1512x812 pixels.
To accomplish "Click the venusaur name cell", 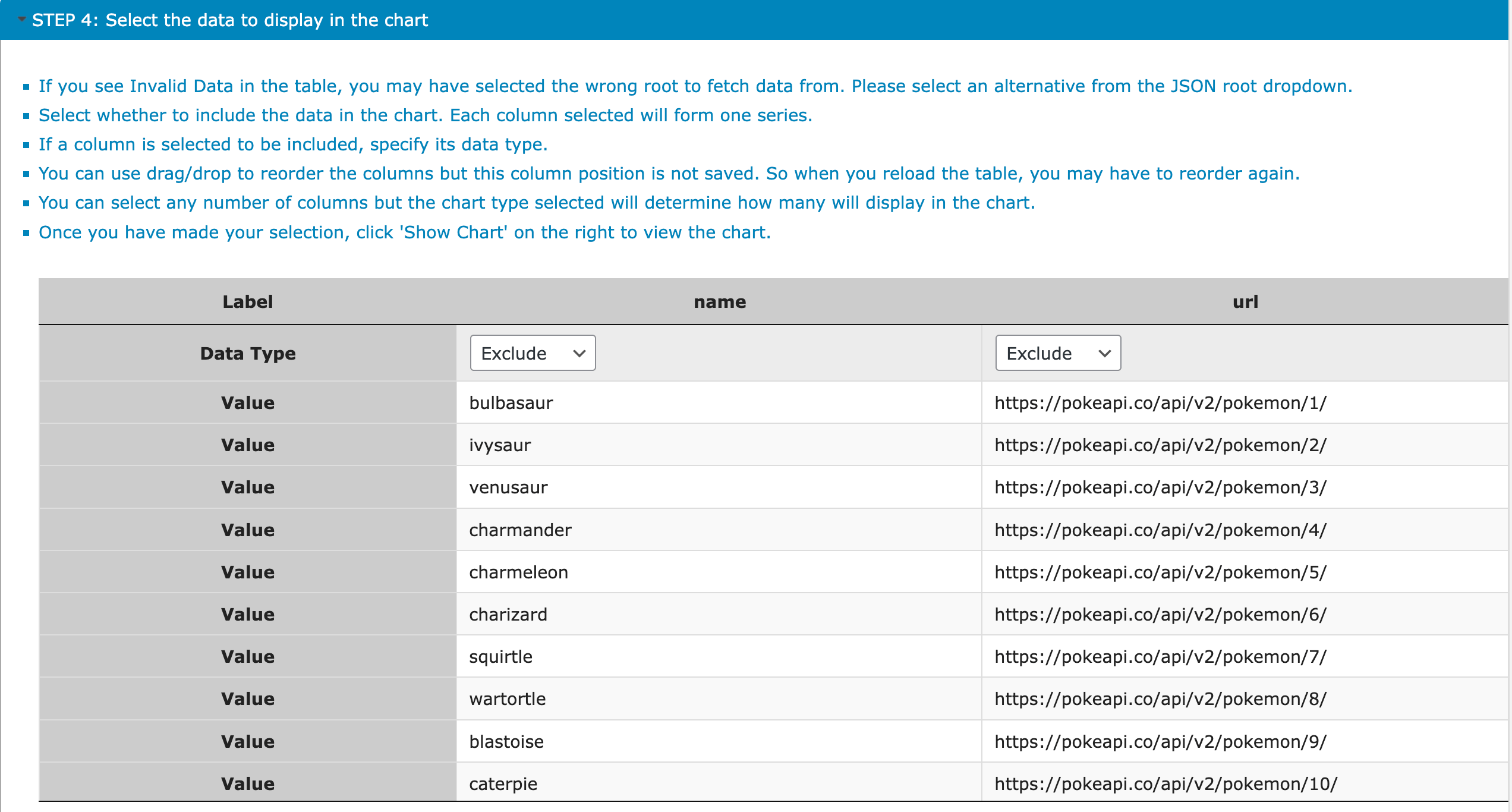I will click(508, 487).
